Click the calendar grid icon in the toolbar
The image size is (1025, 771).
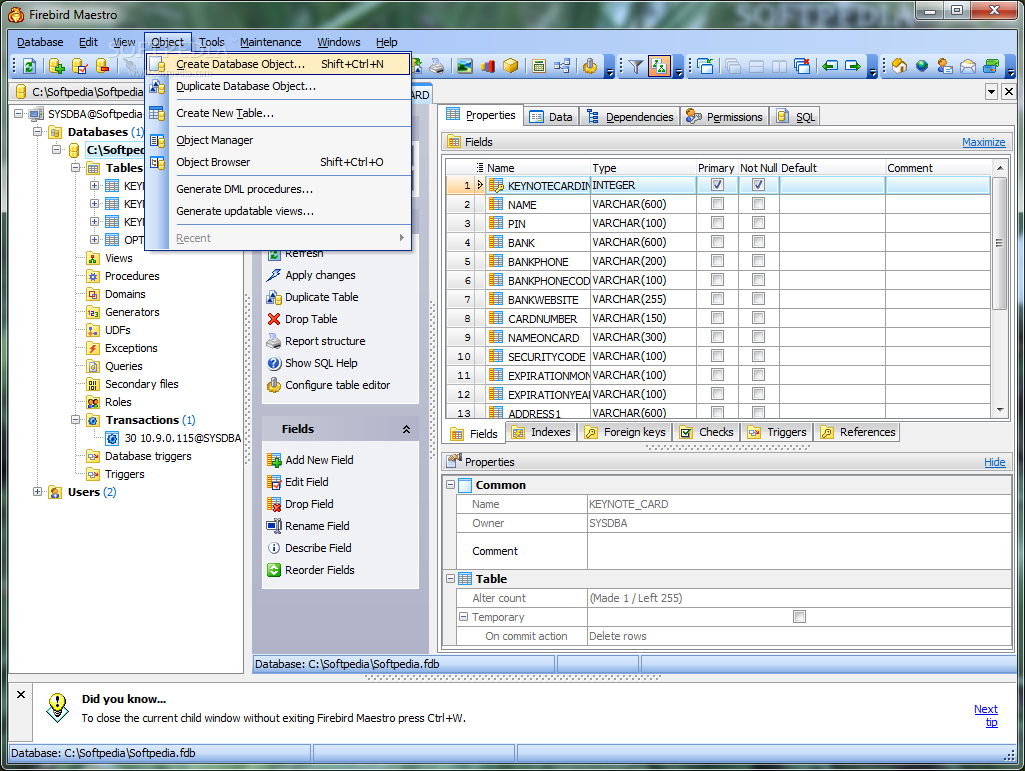539,66
